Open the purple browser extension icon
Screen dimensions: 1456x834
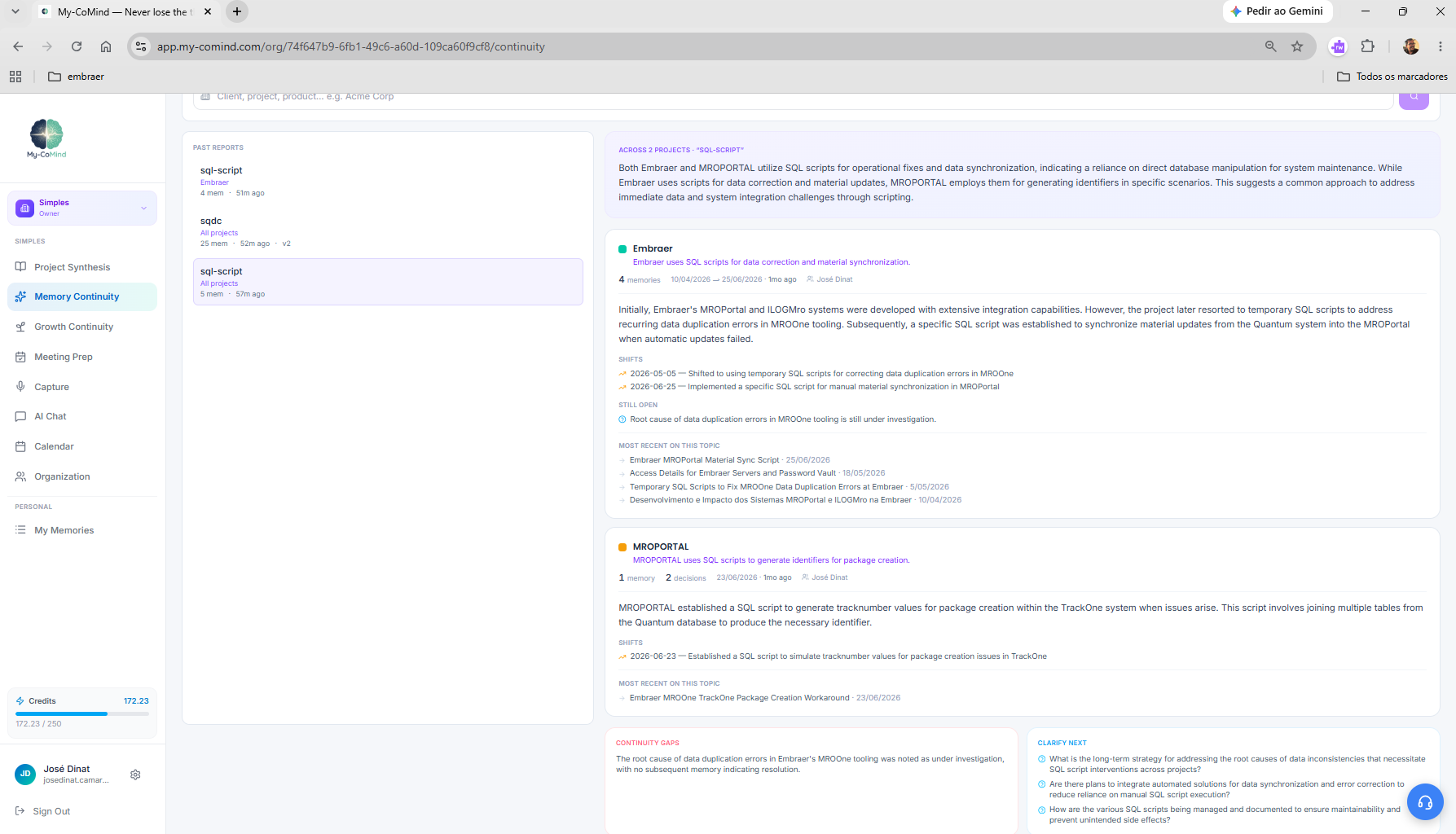pos(1338,46)
